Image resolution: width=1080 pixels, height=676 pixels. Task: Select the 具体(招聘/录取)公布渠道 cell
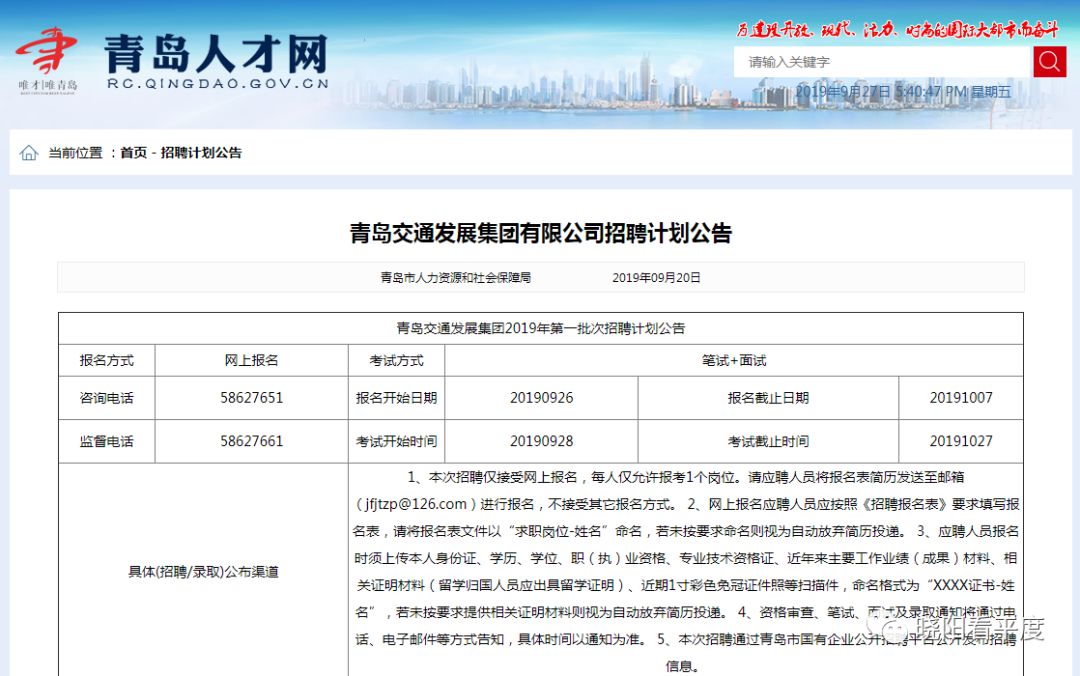click(x=203, y=572)
